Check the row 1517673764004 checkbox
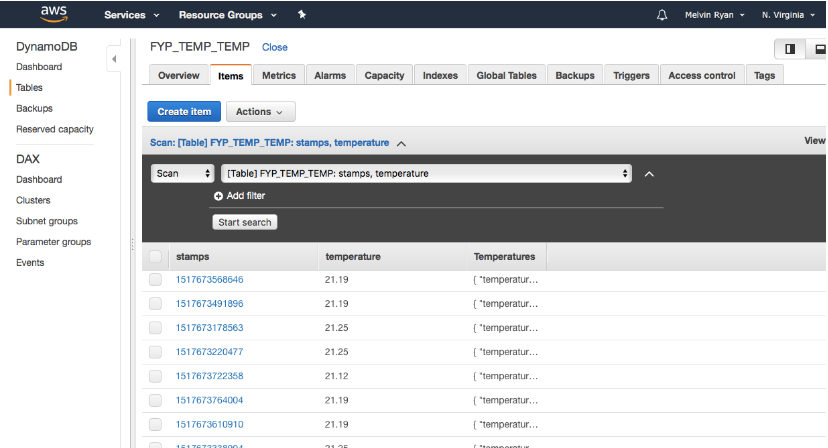The height and width of the screenshot is (448, 828). [x=155, y=400]
